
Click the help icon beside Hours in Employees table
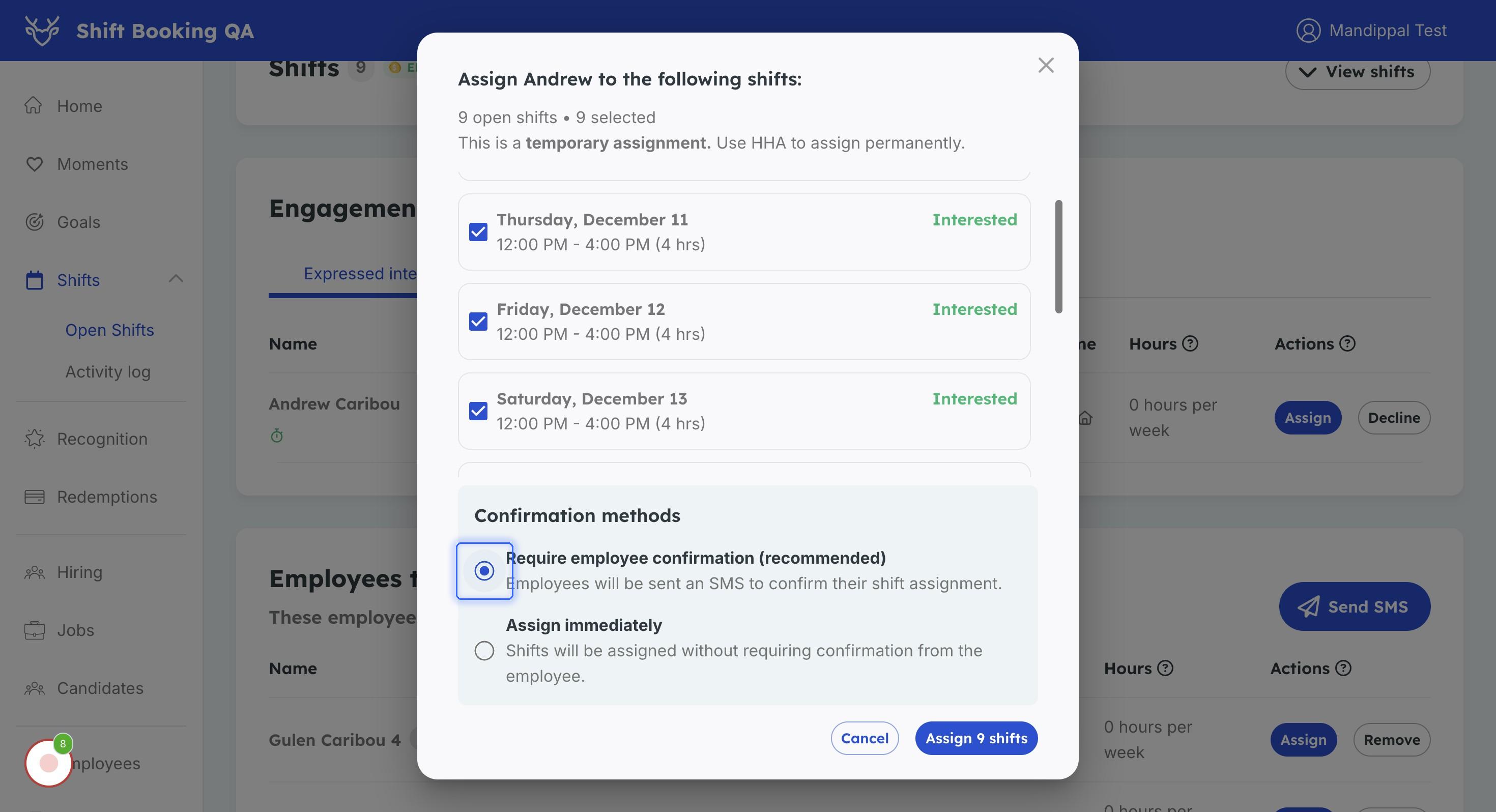coord(1165,668)
